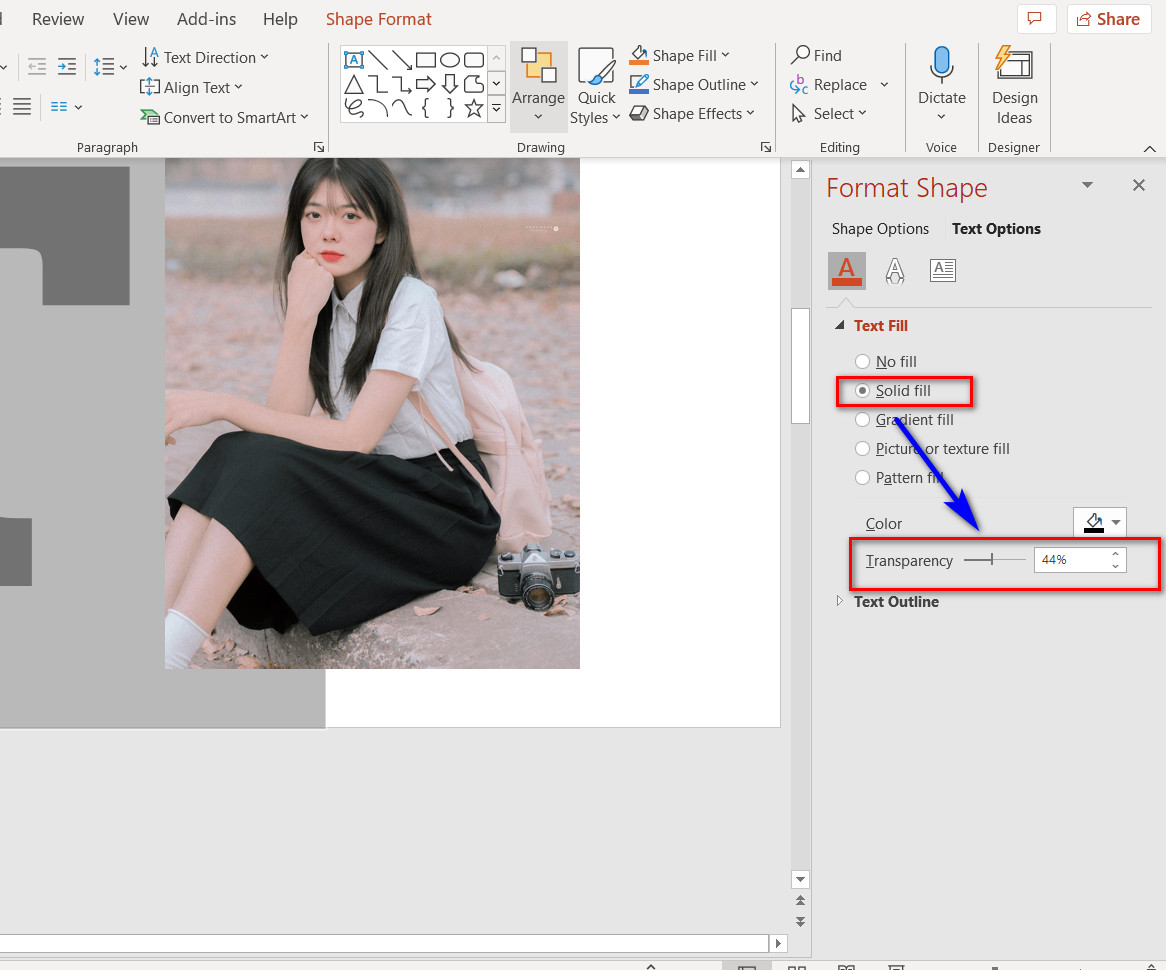The height and width of the screenshot is (970, 1166).
Task: Pick the Scribble freeform shape
Action: [x=354, y=109]
